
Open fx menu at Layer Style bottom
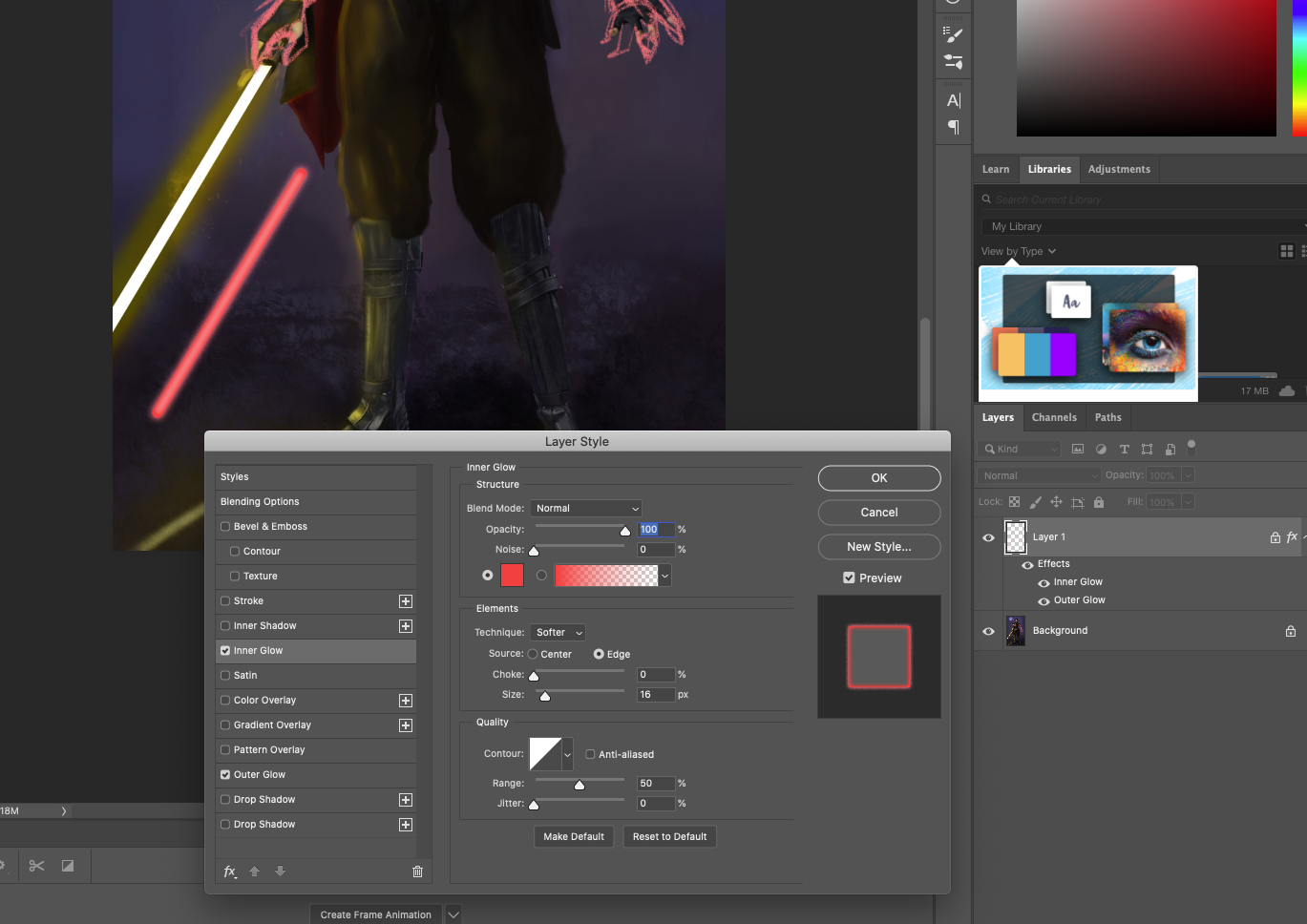[230, 871]
